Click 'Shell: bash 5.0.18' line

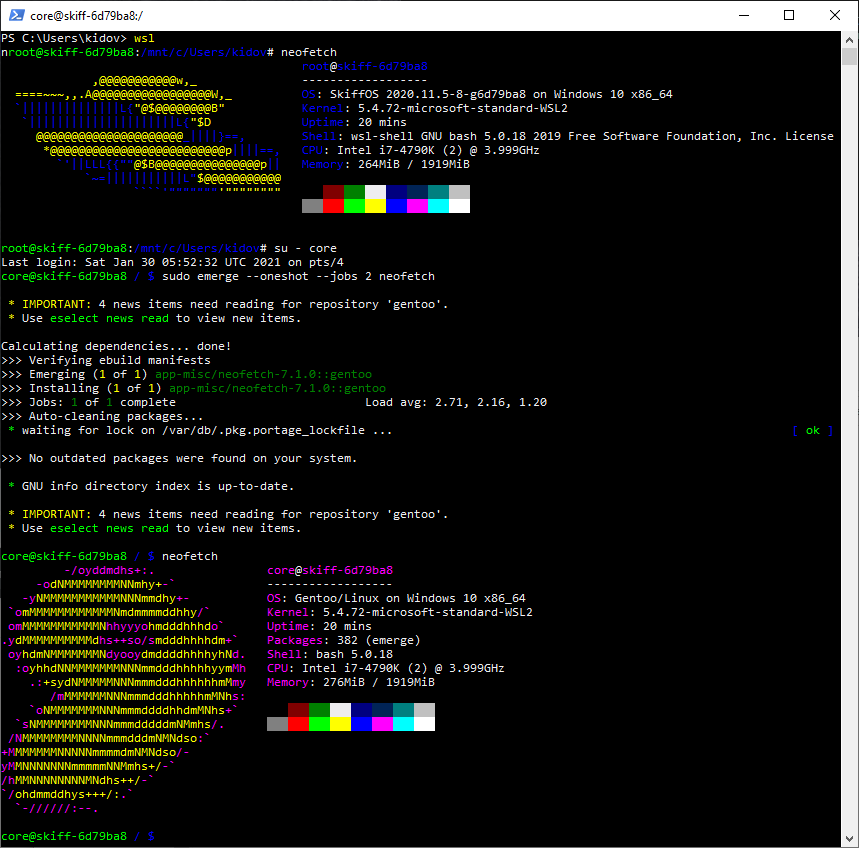point(330,654)
